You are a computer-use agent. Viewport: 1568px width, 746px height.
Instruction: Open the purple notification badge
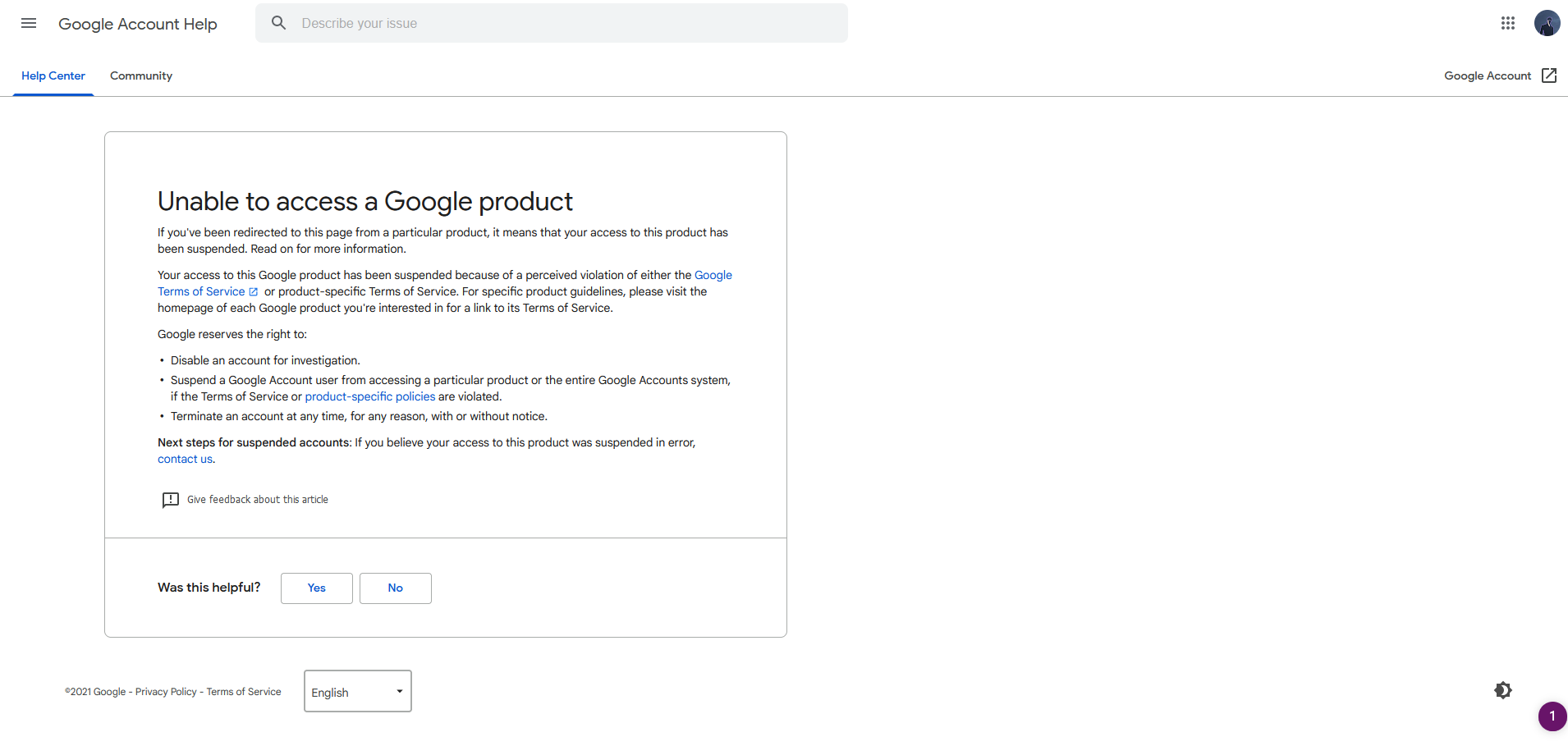tap(1552, 716)
